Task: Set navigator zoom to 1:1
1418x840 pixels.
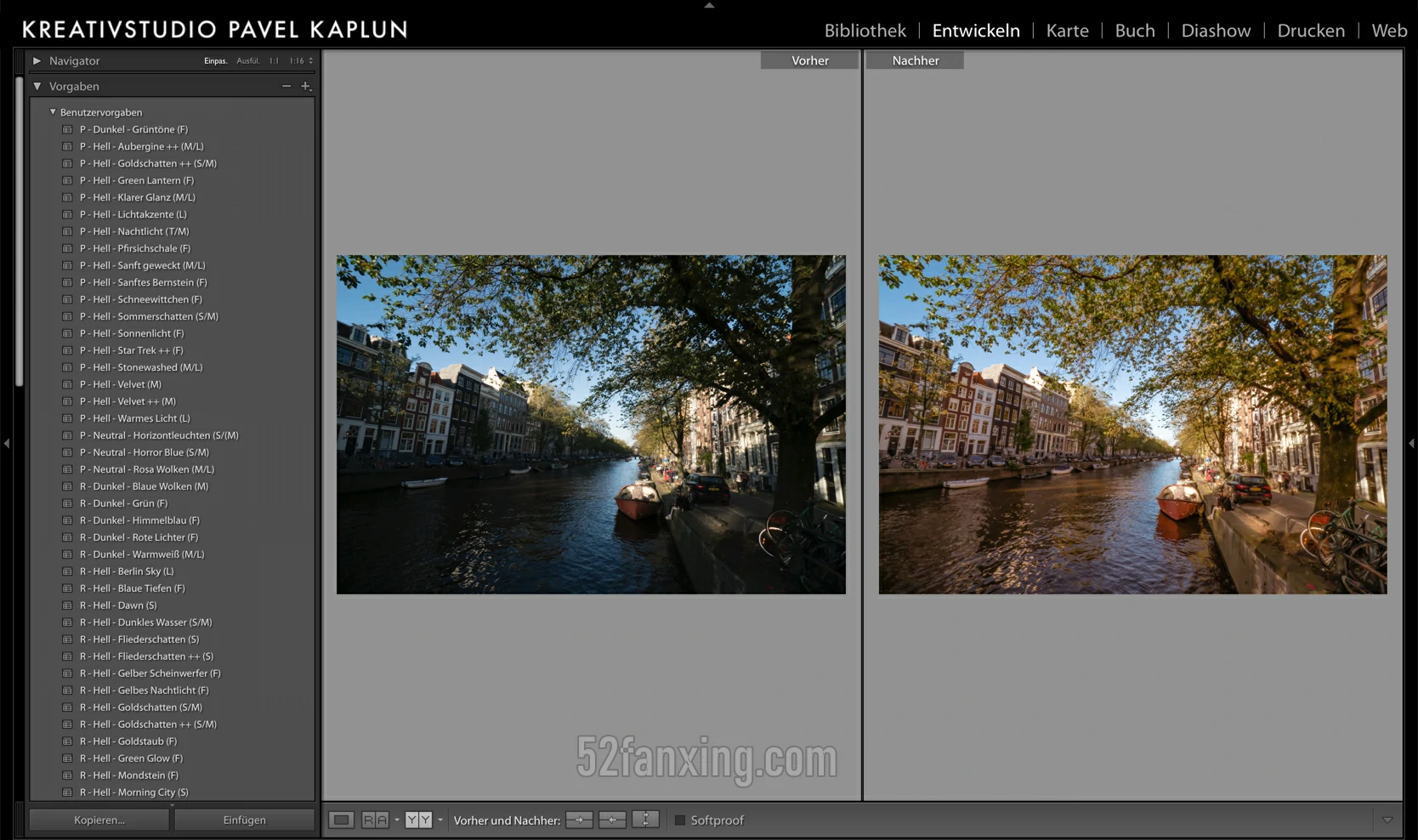Action: click(x=274, y=60)
